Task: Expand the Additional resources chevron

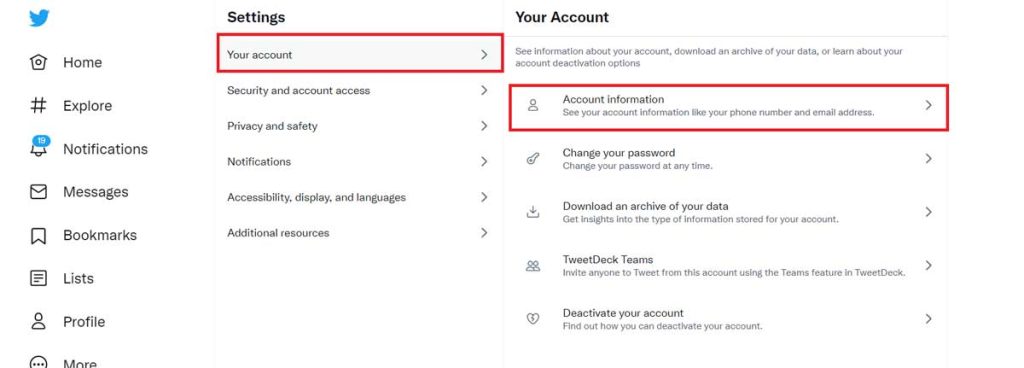Action: [x=484, y=232]
